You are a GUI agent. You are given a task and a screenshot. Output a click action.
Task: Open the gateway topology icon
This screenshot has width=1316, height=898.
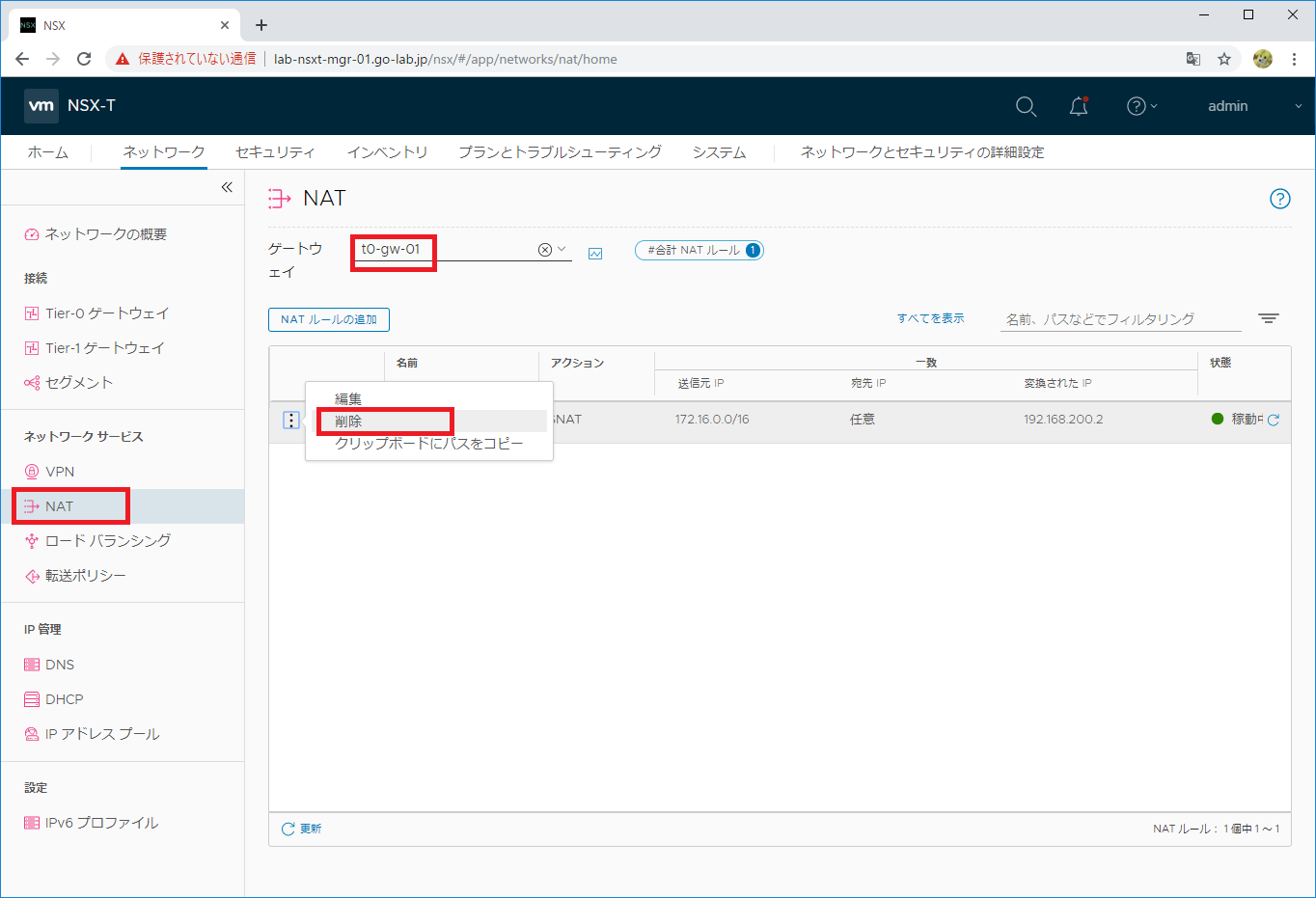[595, 254]
